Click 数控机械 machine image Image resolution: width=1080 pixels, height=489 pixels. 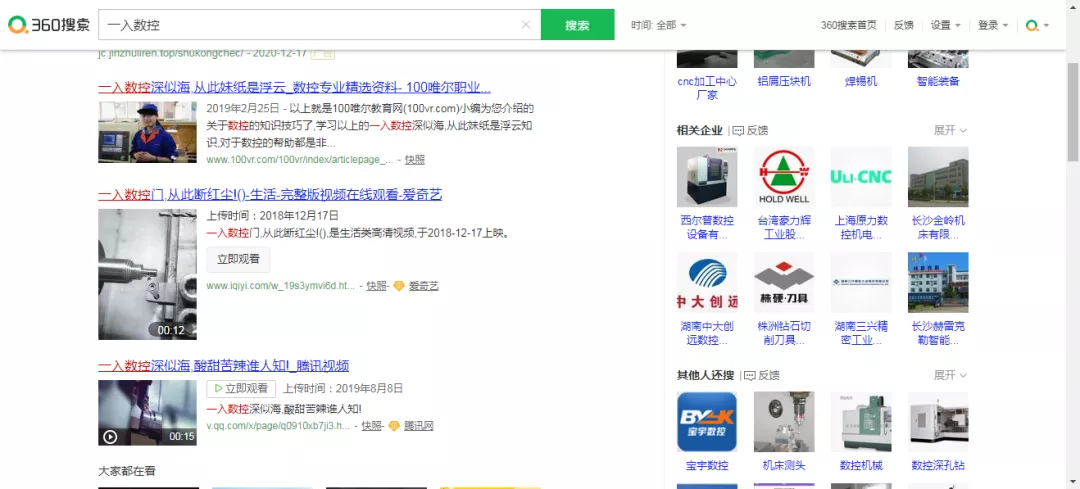861,422
